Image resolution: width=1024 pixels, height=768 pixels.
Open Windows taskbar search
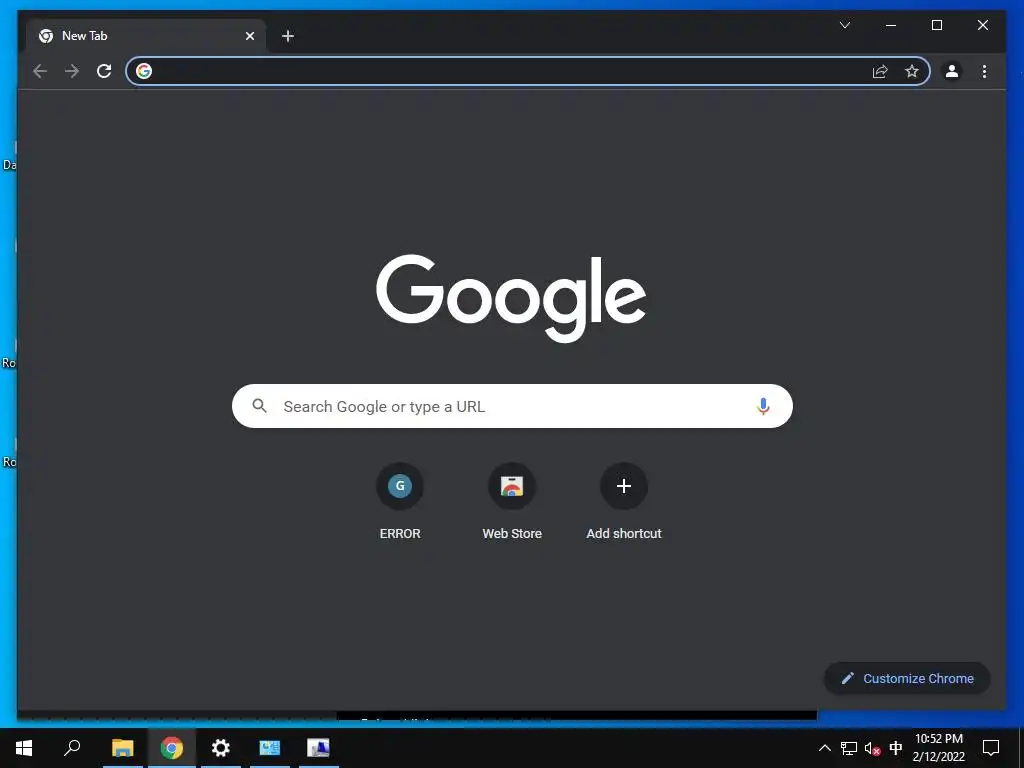(x=72, y=748)
